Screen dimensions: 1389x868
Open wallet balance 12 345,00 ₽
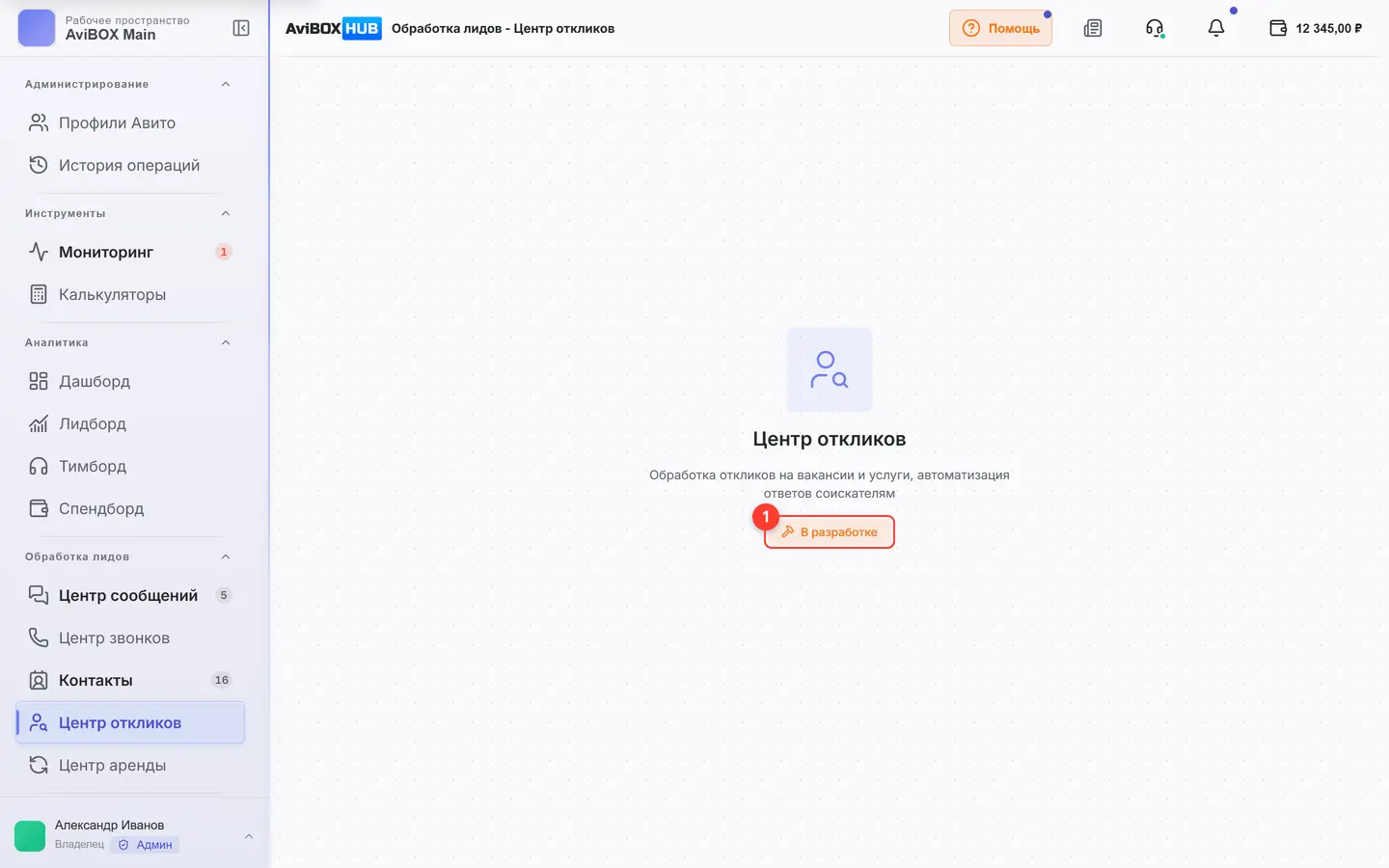point(1316,28)
